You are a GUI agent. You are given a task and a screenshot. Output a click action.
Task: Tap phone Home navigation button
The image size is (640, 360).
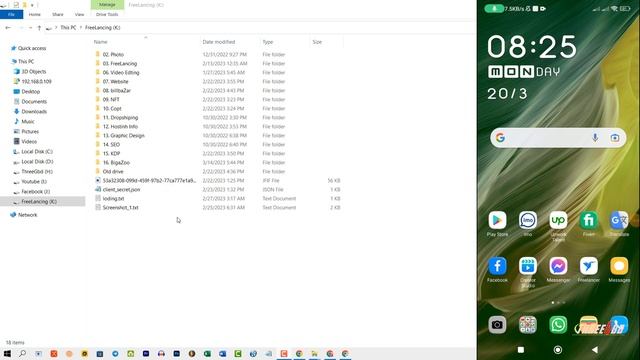point(558,350)
